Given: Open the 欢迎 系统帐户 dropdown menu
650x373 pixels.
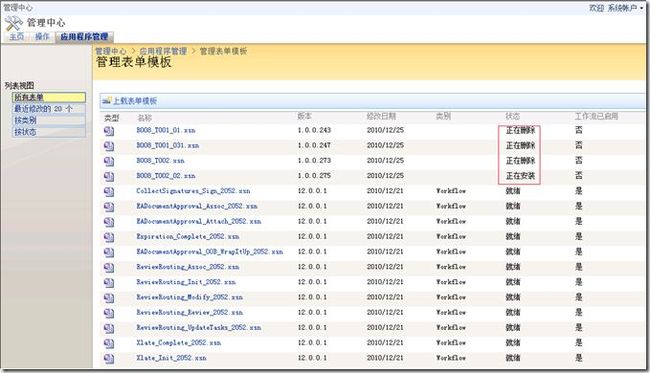Looking at the screenshot, I should tap(616, 8).
